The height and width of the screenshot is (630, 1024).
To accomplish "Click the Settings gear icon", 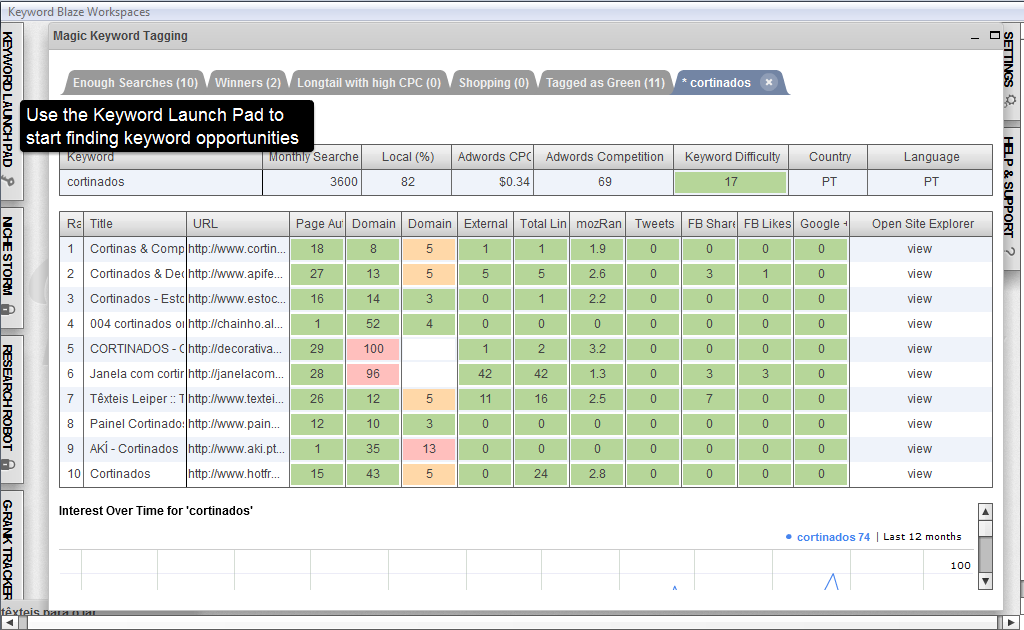I will [1010, 101].
